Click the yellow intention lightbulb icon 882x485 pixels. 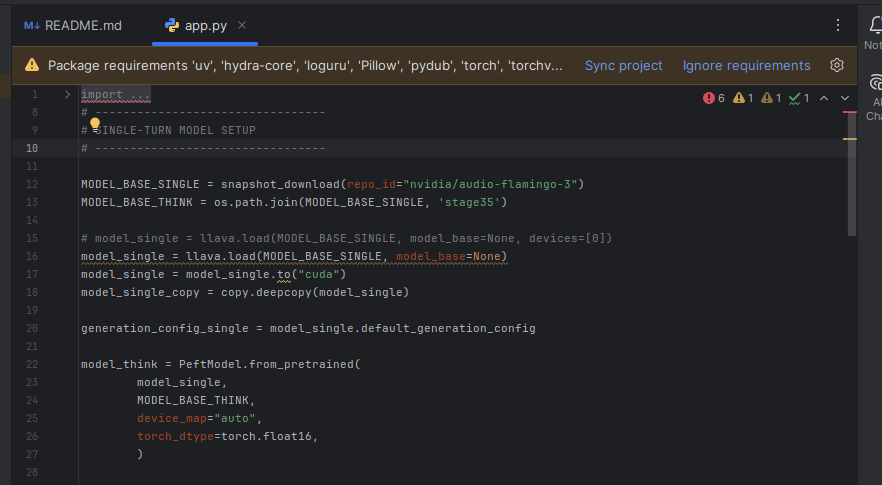[x=96, y=125]
